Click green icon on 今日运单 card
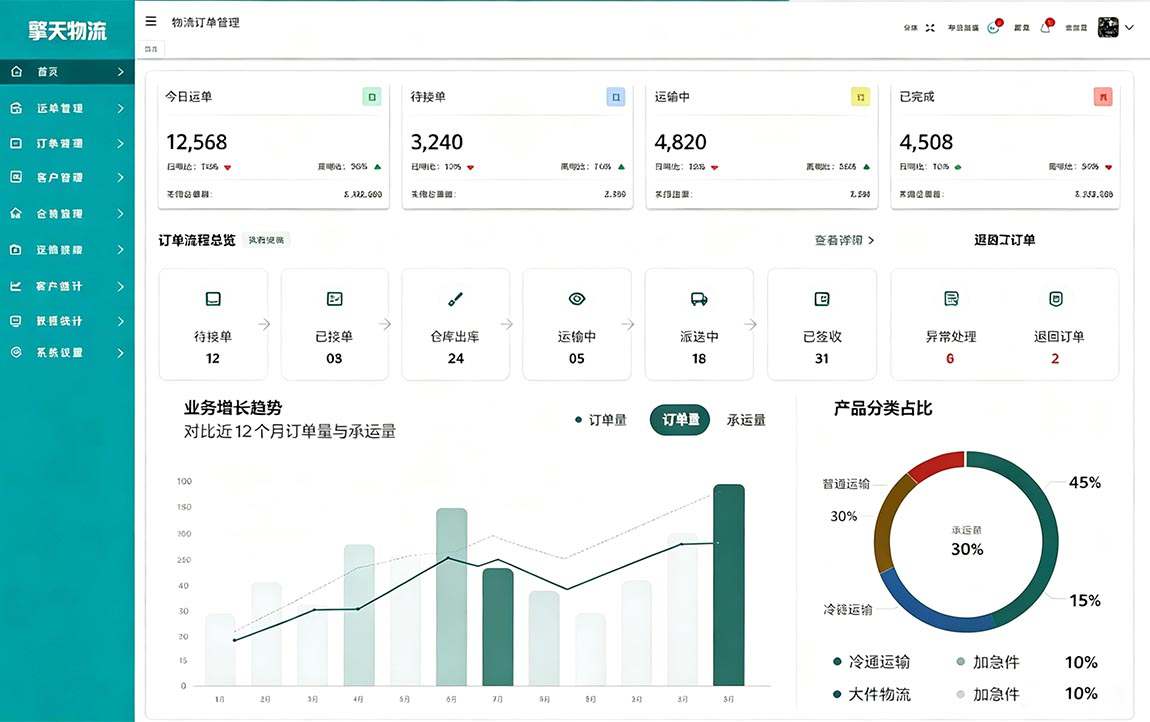 point(372,97)
